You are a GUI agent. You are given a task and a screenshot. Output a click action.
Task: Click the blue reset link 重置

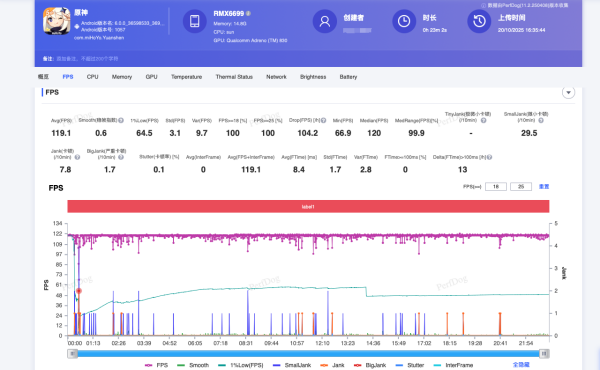(544, 187)
